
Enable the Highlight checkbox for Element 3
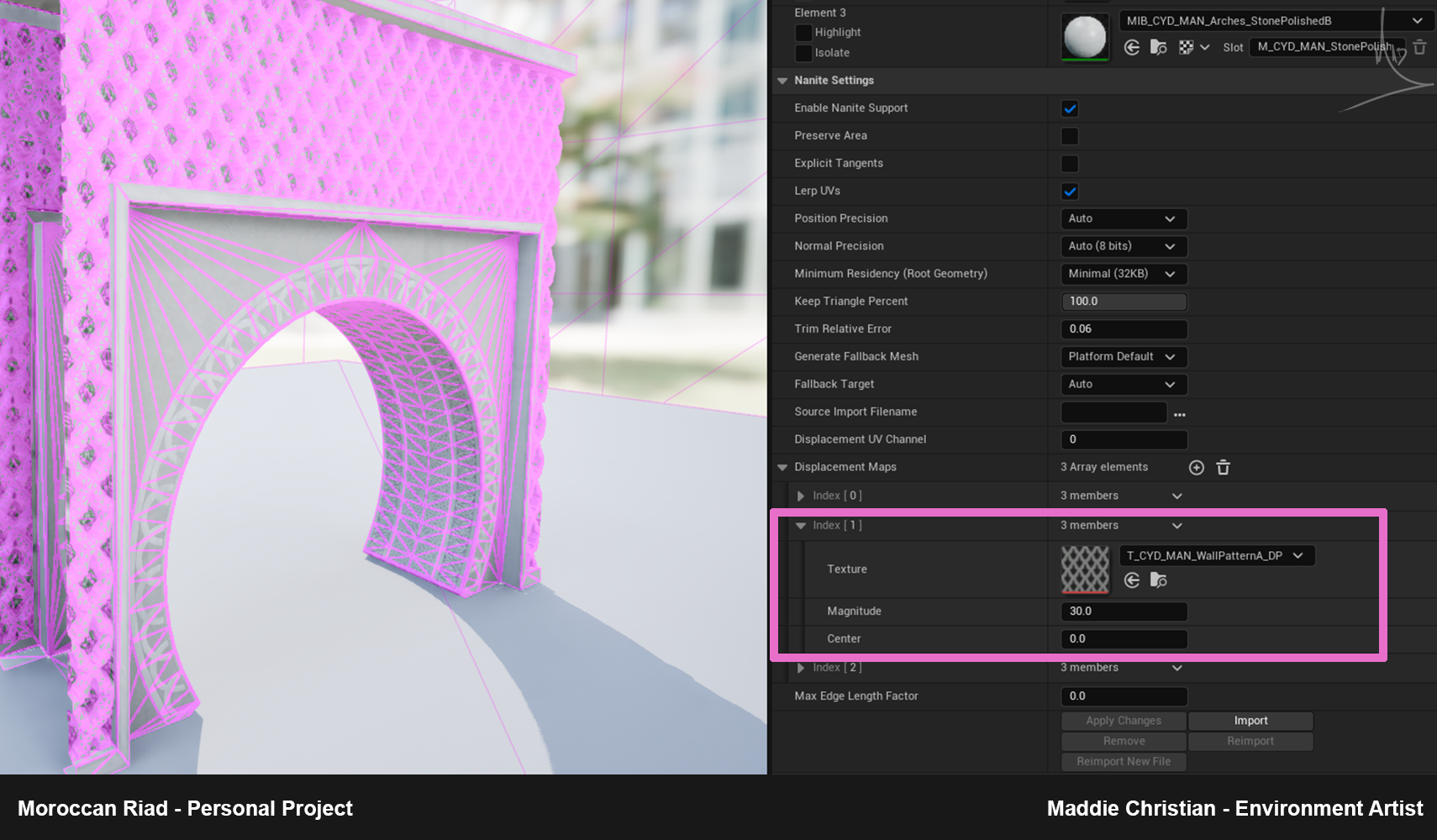coord(803,33)
